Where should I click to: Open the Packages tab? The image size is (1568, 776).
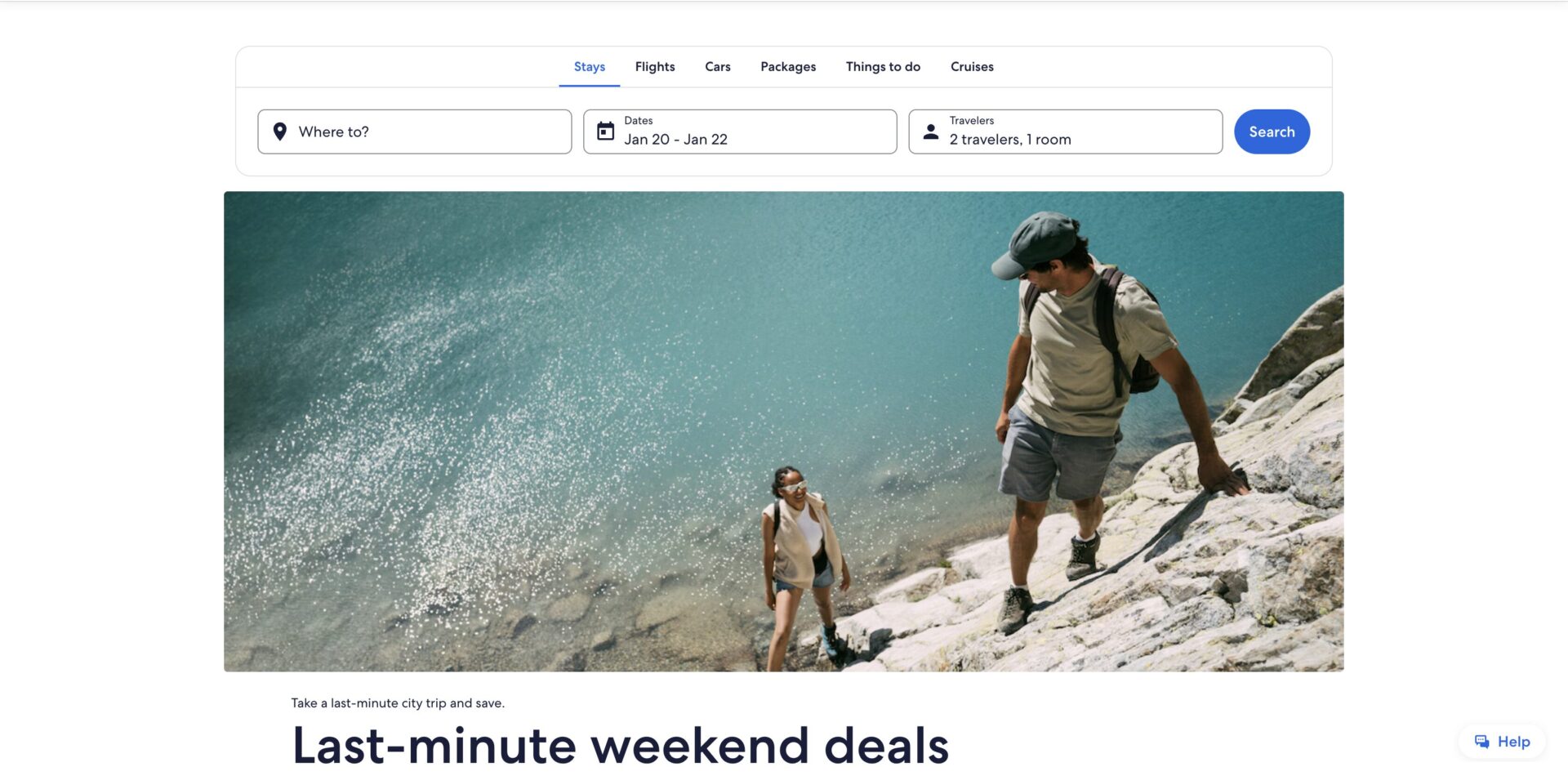(x=788, y=67)
